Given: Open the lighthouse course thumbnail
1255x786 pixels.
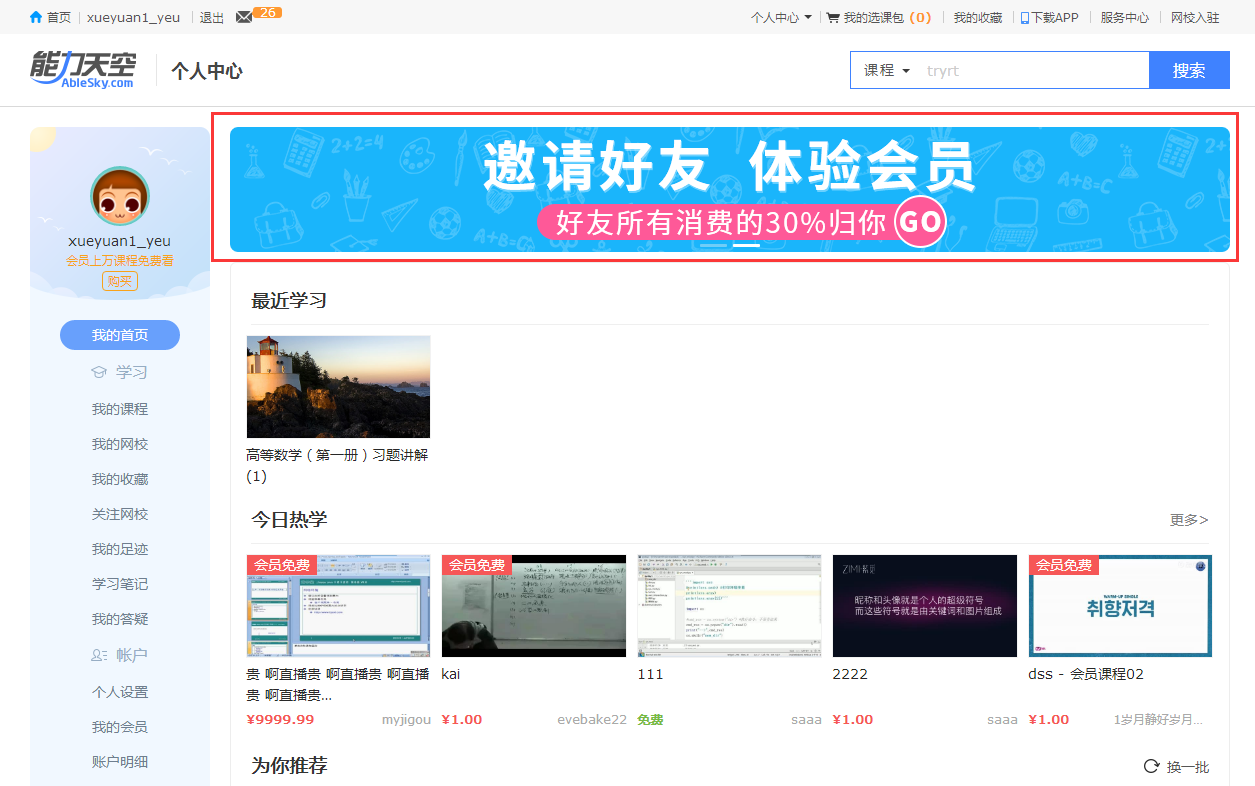Looking at the screenshot, I should (x=338, y=386).
